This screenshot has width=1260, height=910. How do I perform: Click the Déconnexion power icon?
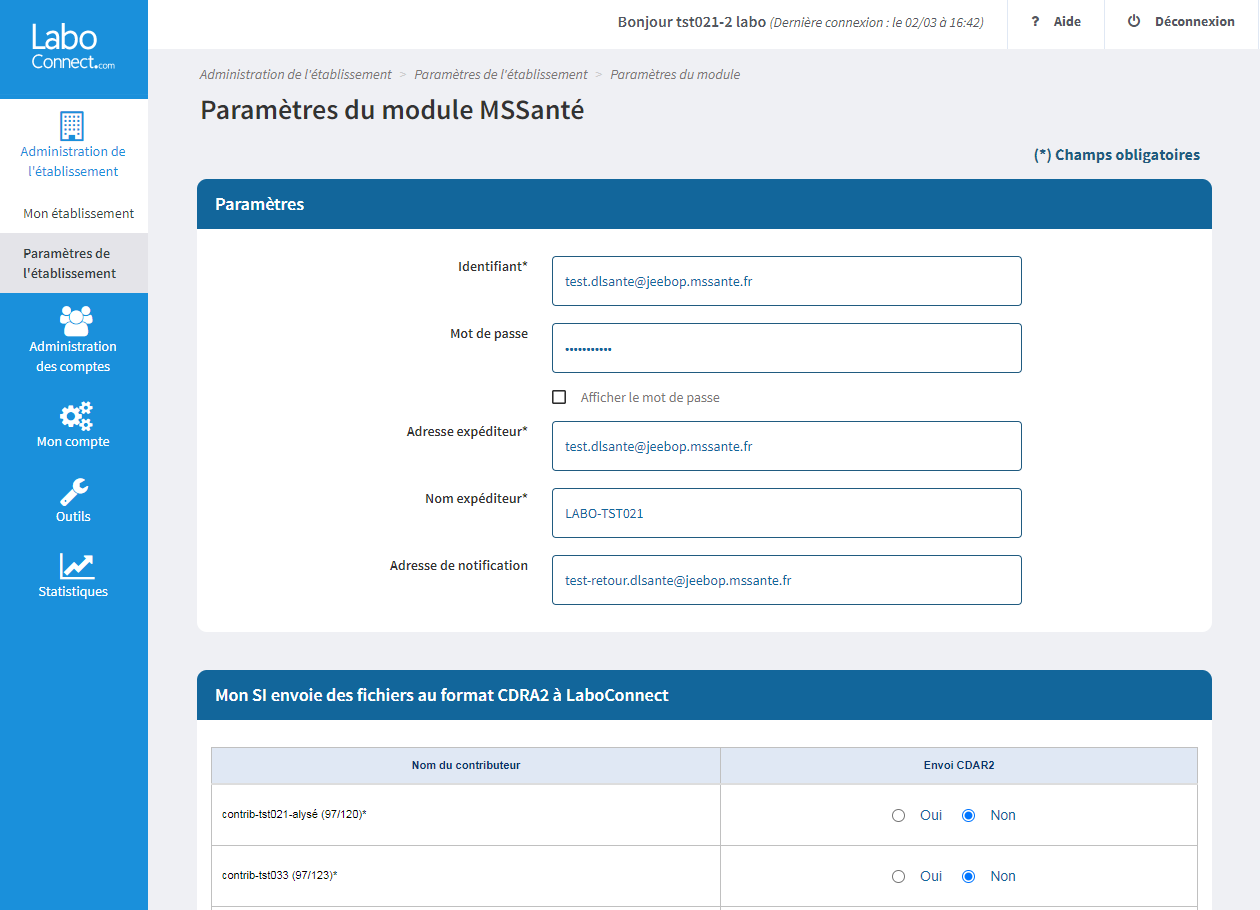1134,21
